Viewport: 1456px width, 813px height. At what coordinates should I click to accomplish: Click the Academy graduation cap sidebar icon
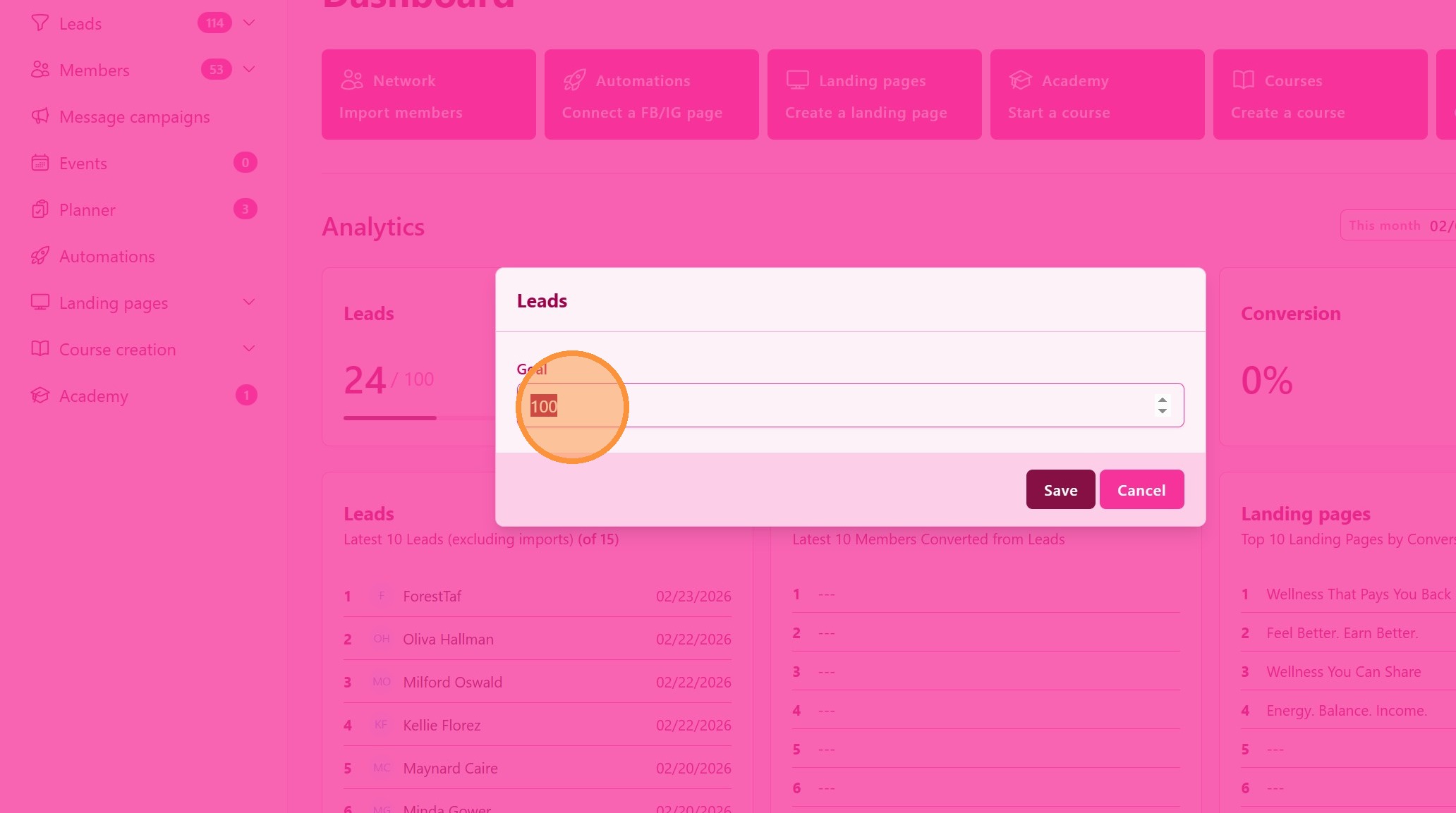pos(40,396)
